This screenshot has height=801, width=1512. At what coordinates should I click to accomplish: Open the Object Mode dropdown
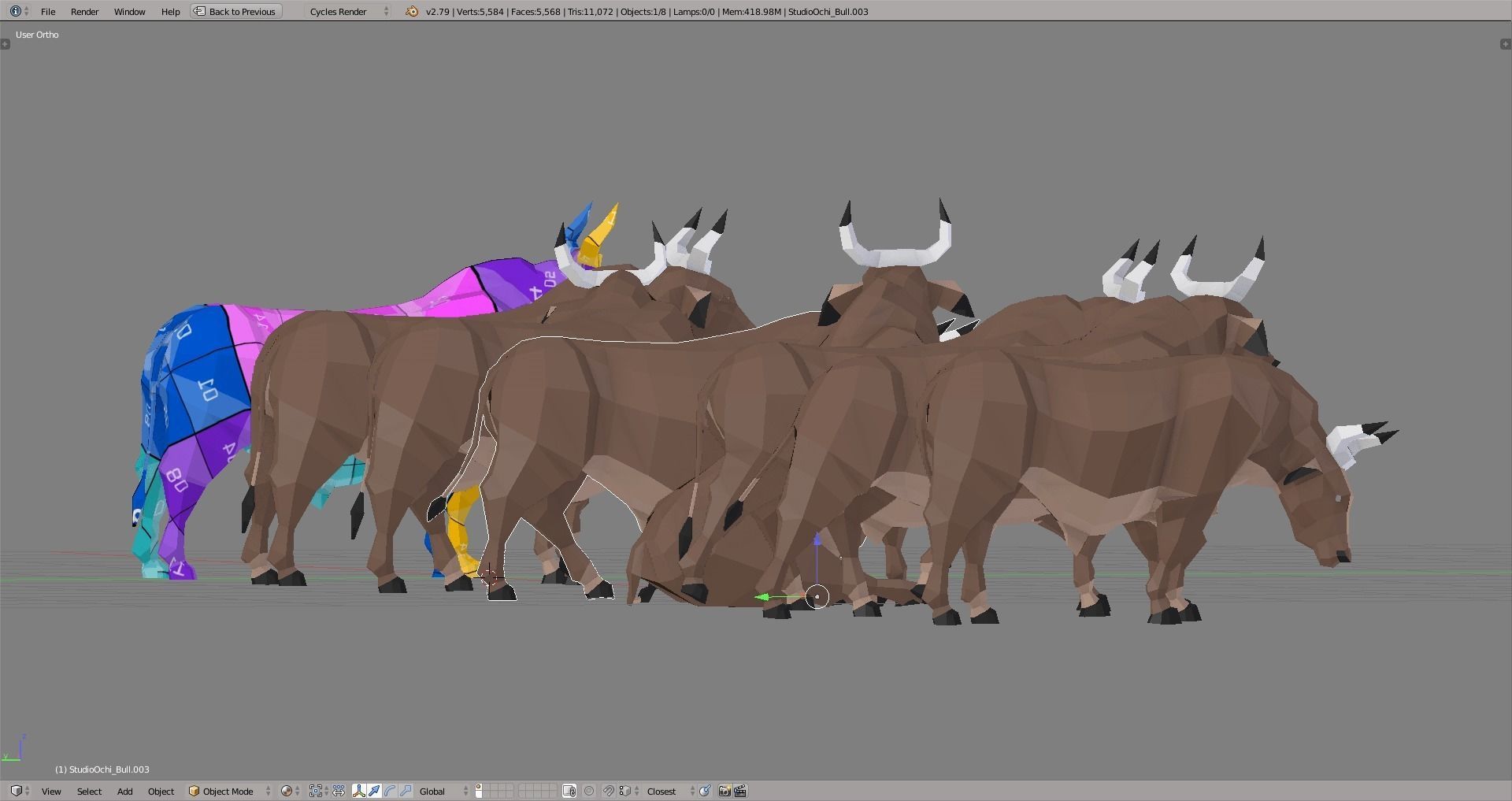[229, 791]
